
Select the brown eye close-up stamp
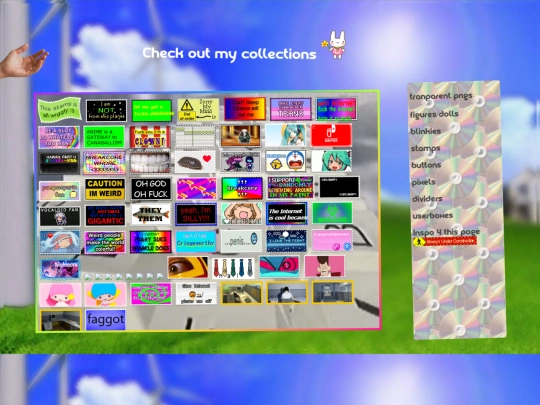coord(188,267)
